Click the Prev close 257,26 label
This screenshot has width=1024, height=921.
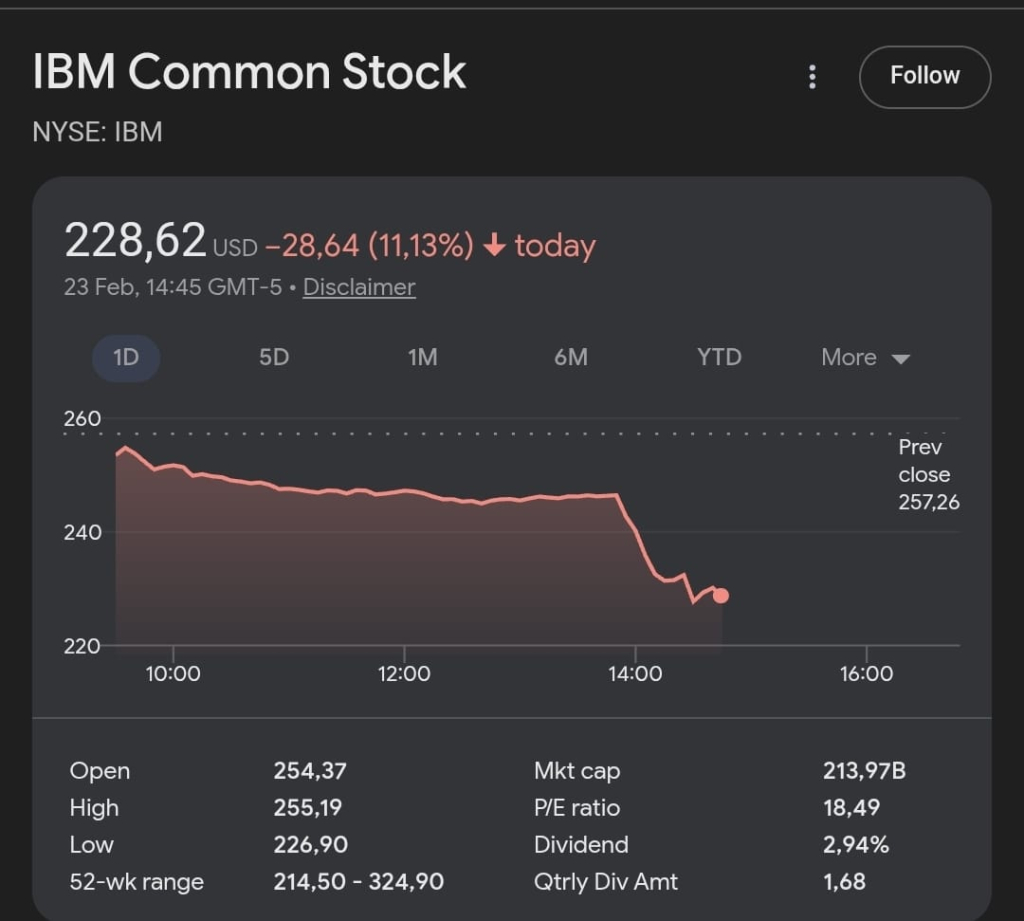928,475
